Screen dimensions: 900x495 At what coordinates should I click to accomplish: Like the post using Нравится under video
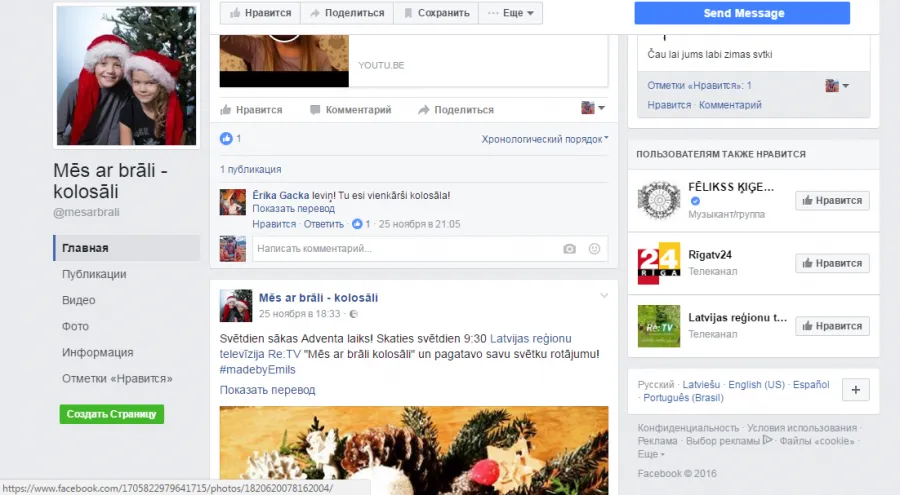[x=251, y=110]
